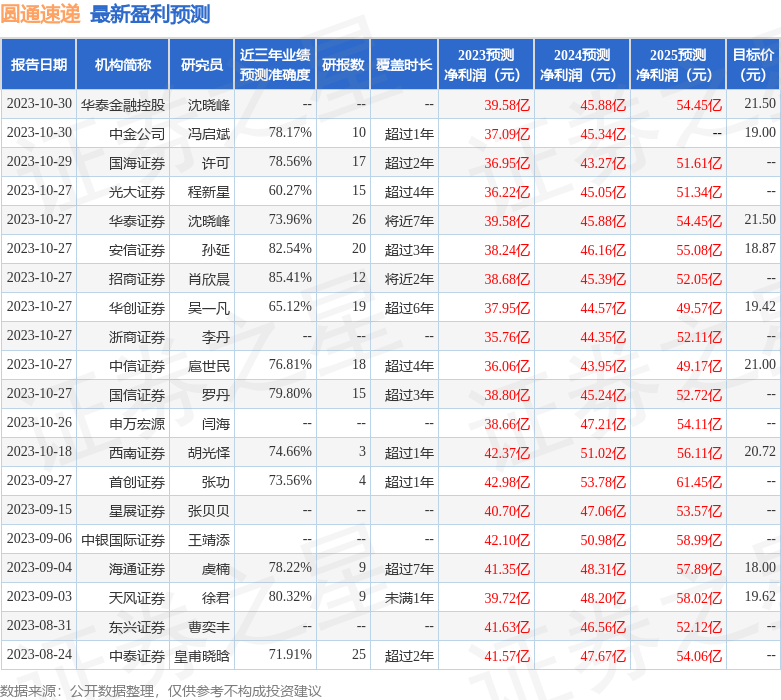Click the 研报数 column header
The image size is (781, 700).
click(343, 64)
